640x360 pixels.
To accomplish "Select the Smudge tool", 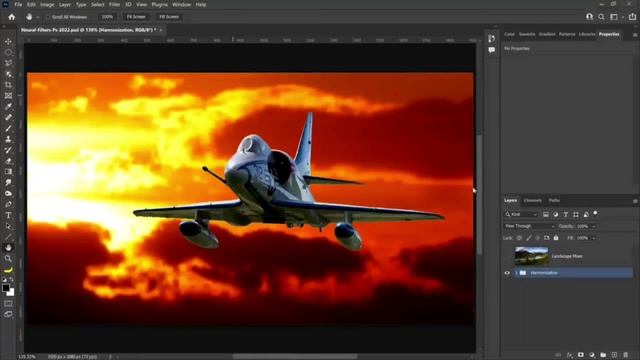I will [8, 182].
